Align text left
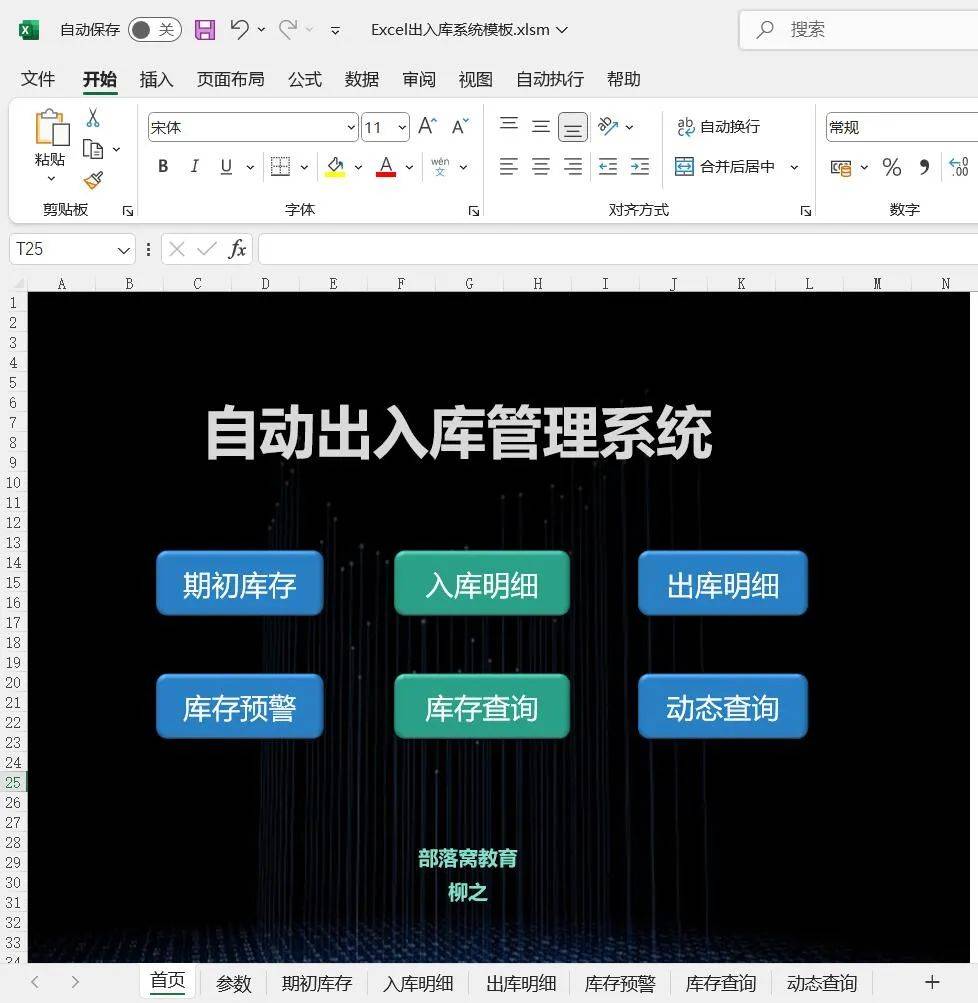 [509, 167]
